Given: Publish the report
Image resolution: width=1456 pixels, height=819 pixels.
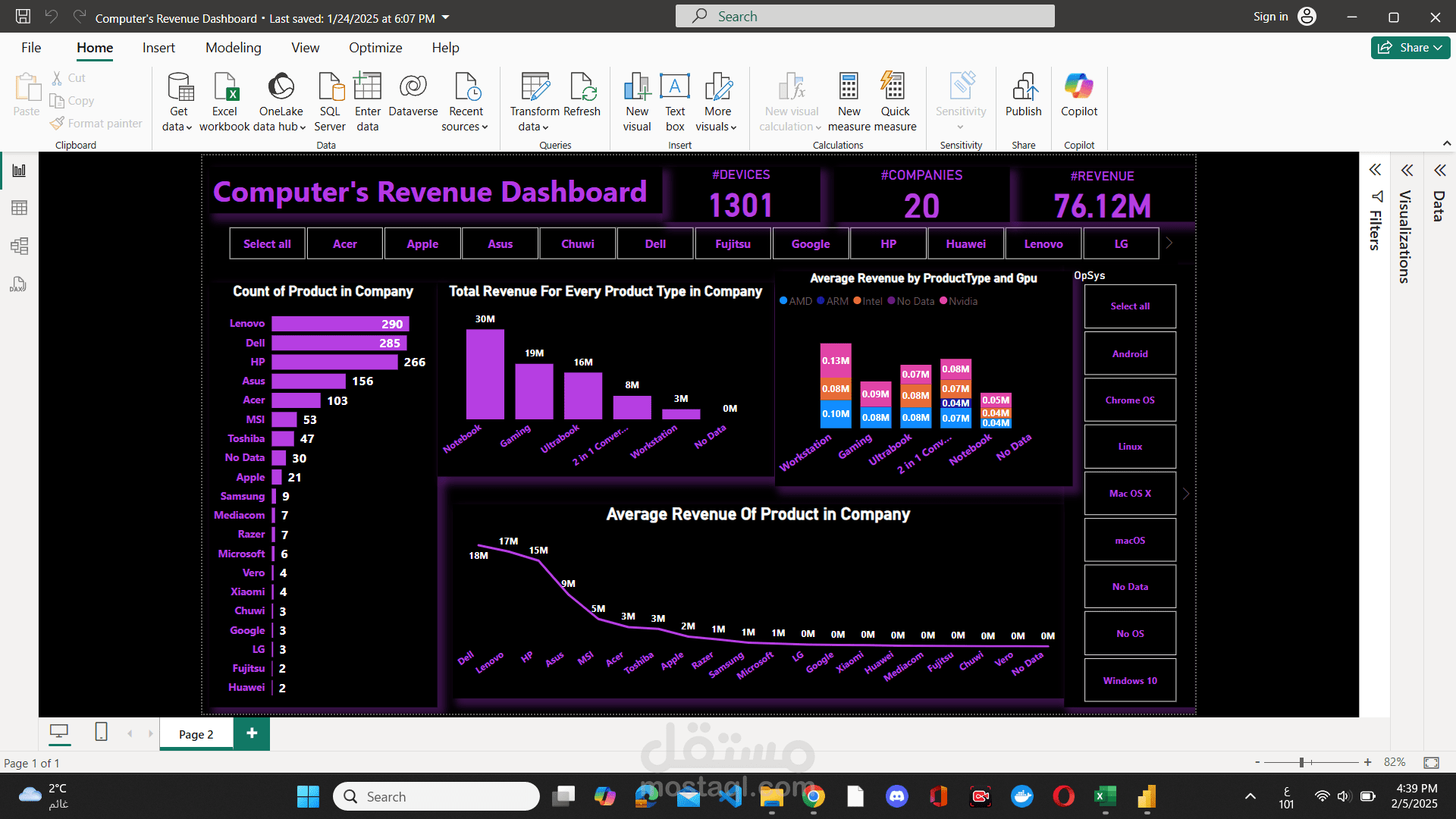Looking at the screenshot, I should 1024,96.
